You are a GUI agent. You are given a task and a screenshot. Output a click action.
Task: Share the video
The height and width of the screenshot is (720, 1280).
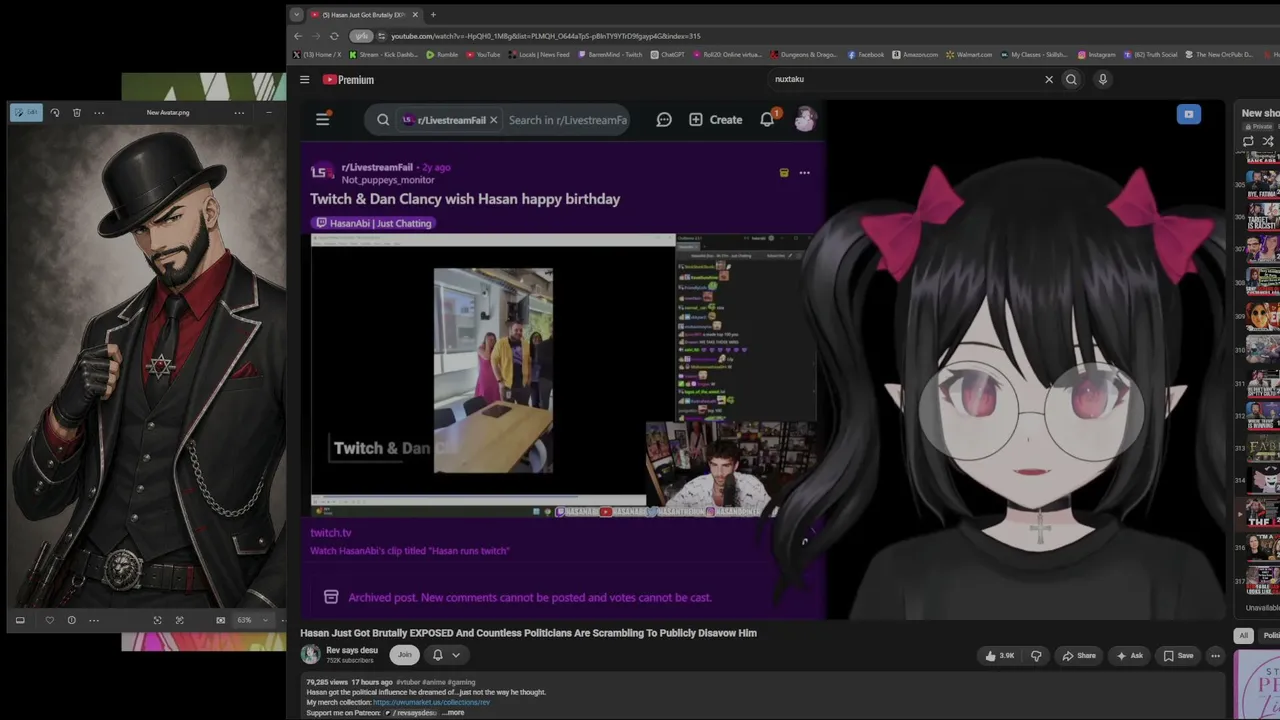coord(1079,656)
